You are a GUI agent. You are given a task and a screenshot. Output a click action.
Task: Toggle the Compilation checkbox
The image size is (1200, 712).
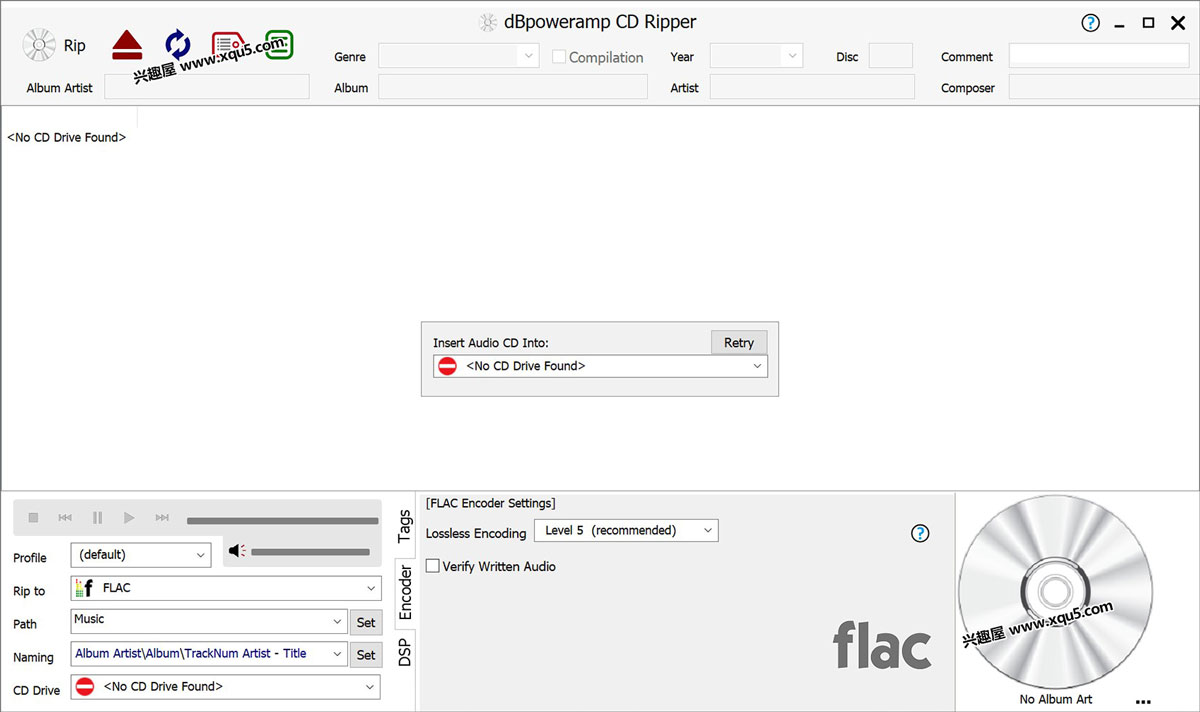tap(559, 57)
